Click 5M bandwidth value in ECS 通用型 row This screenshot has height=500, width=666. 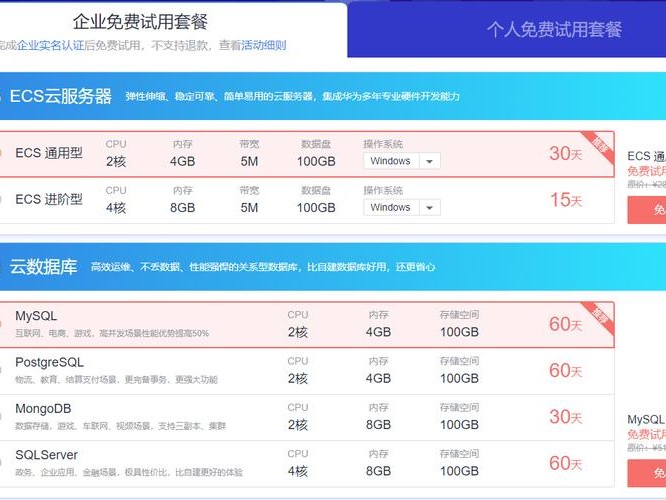pos(249,161)
